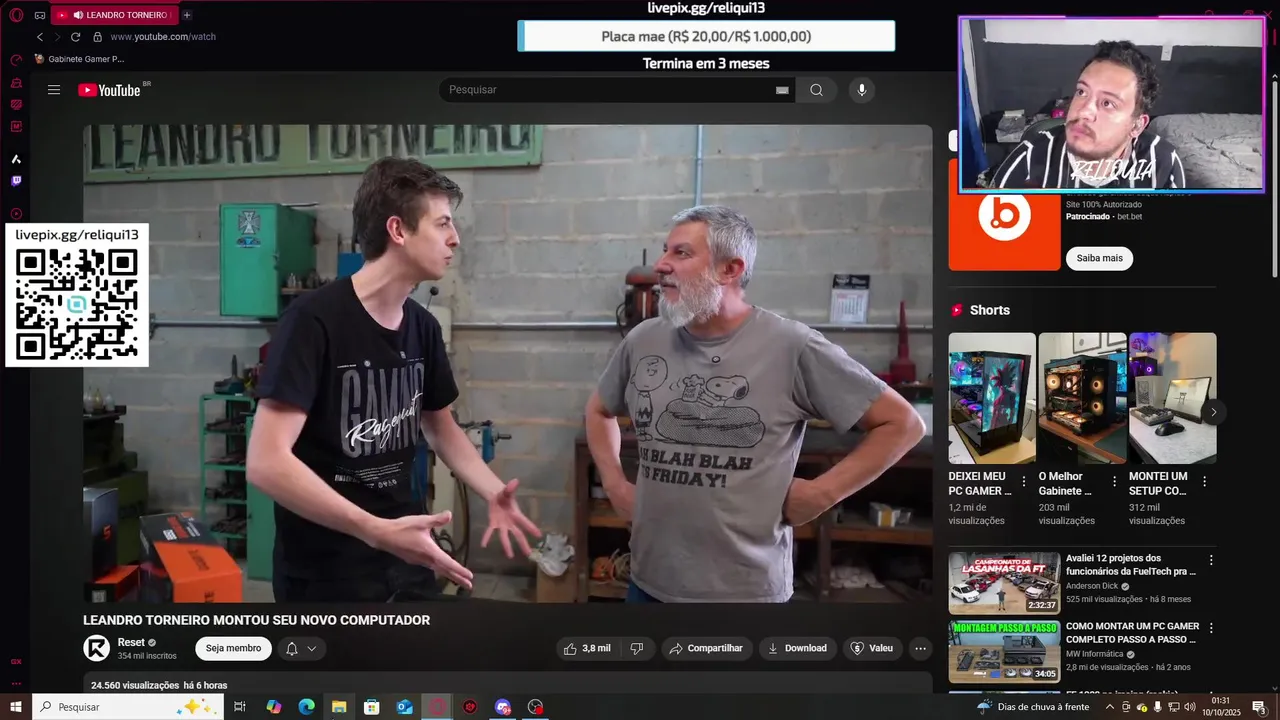
Task: Open weather 'Dias de chuva à frente'
Action: [x=1033, y=707]
